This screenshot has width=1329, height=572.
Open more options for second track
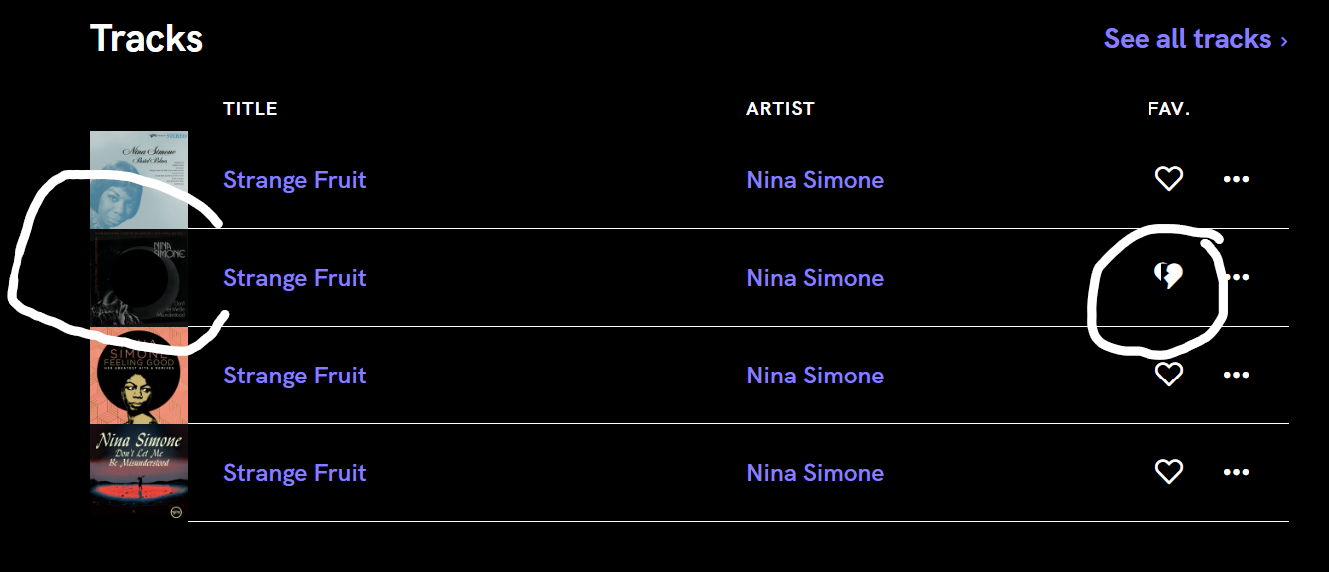tap(1240, 277)
